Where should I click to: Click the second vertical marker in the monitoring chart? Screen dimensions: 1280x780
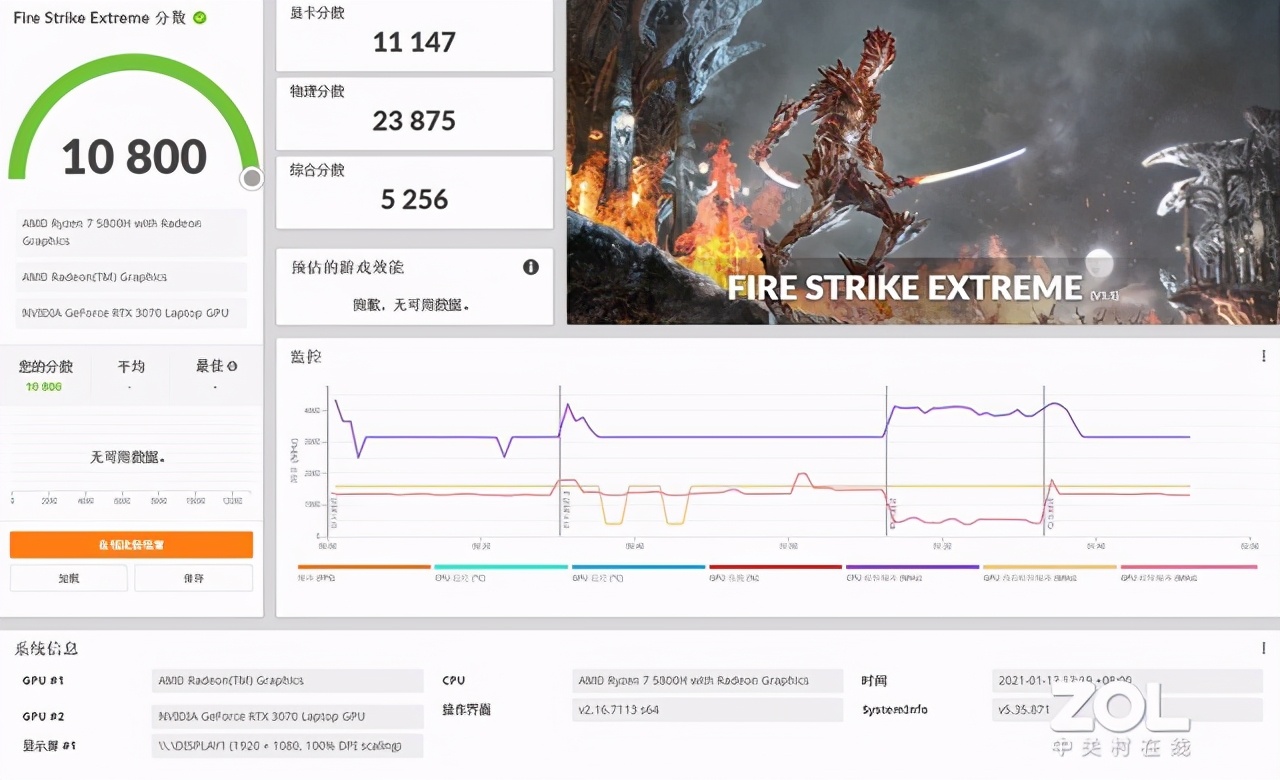coord(887,460)
